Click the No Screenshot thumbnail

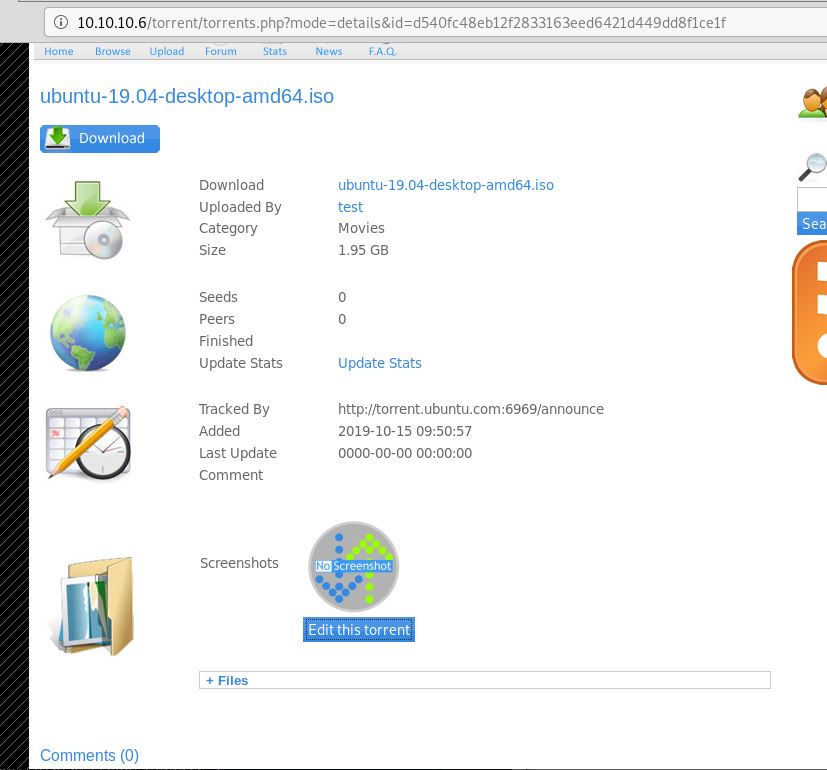point(353,566)
